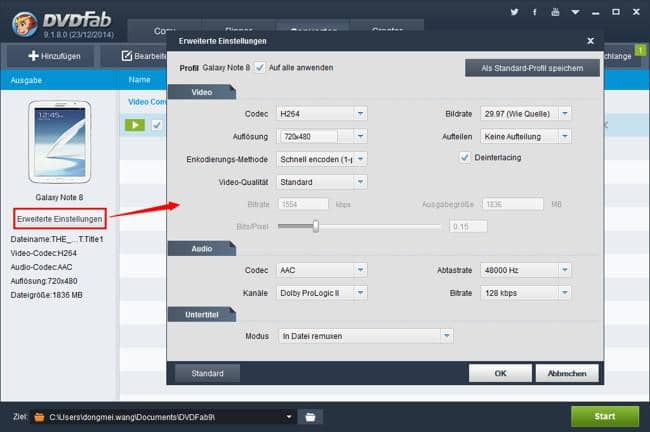This screenshot has height=432, width=650.
Task: Toggle the Deinterlacing checkbox
Action: click(465, 158)
